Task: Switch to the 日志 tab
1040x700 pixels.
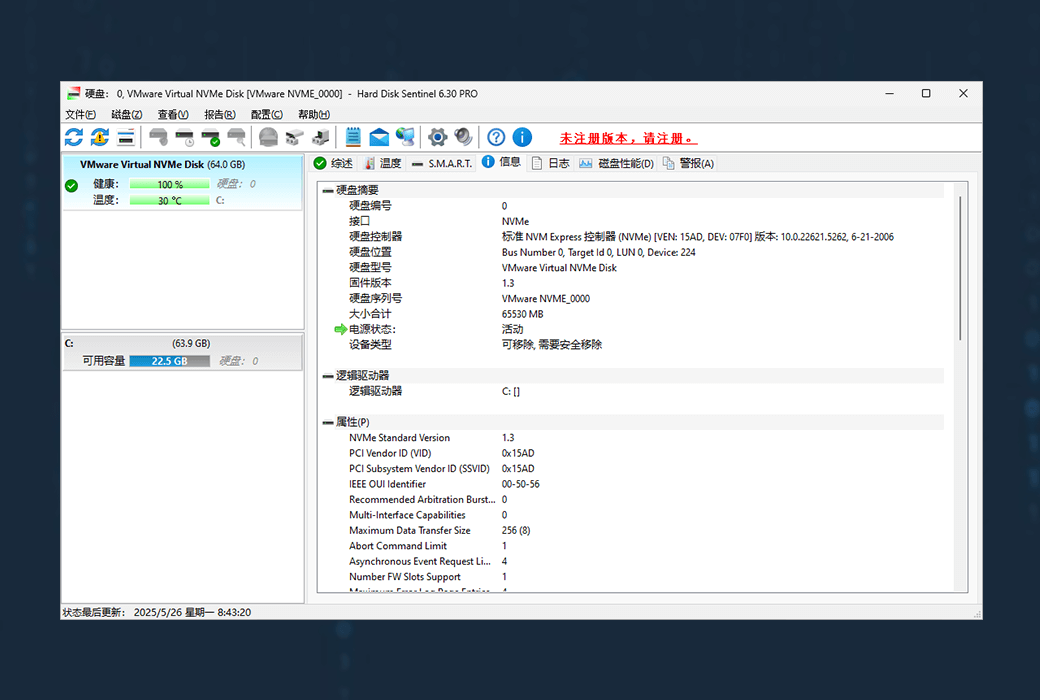Action: tap(551, 163)
